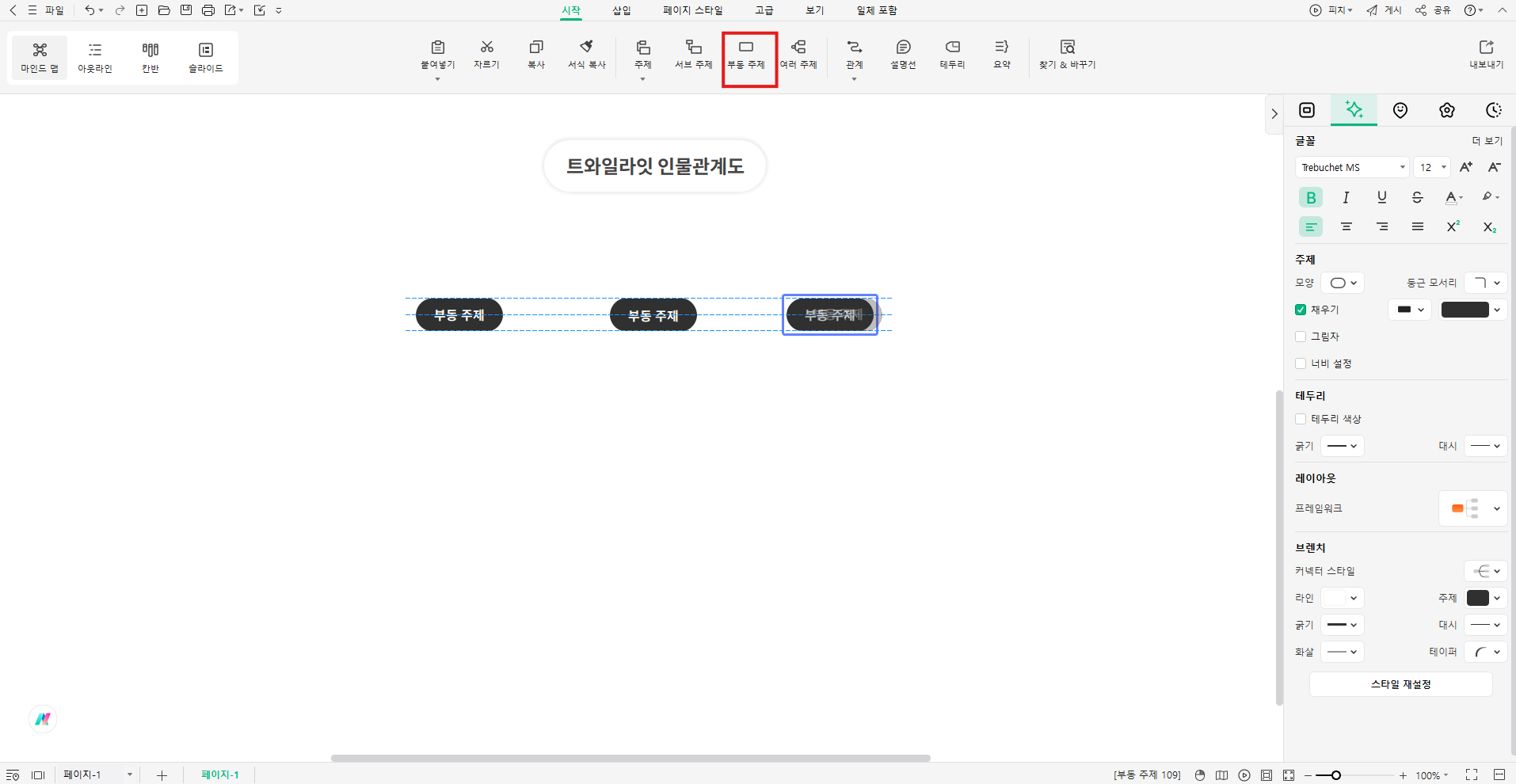Switch to 칸반 kanban view
Screen dimensions: 1516x784
[x=150, y=57]
